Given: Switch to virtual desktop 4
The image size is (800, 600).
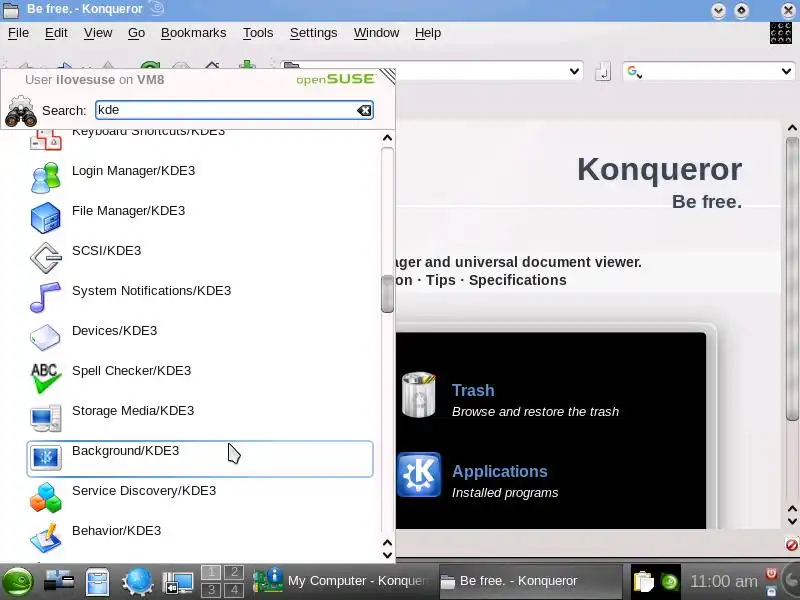Looking at the screenshot, I should coord(234,590).
